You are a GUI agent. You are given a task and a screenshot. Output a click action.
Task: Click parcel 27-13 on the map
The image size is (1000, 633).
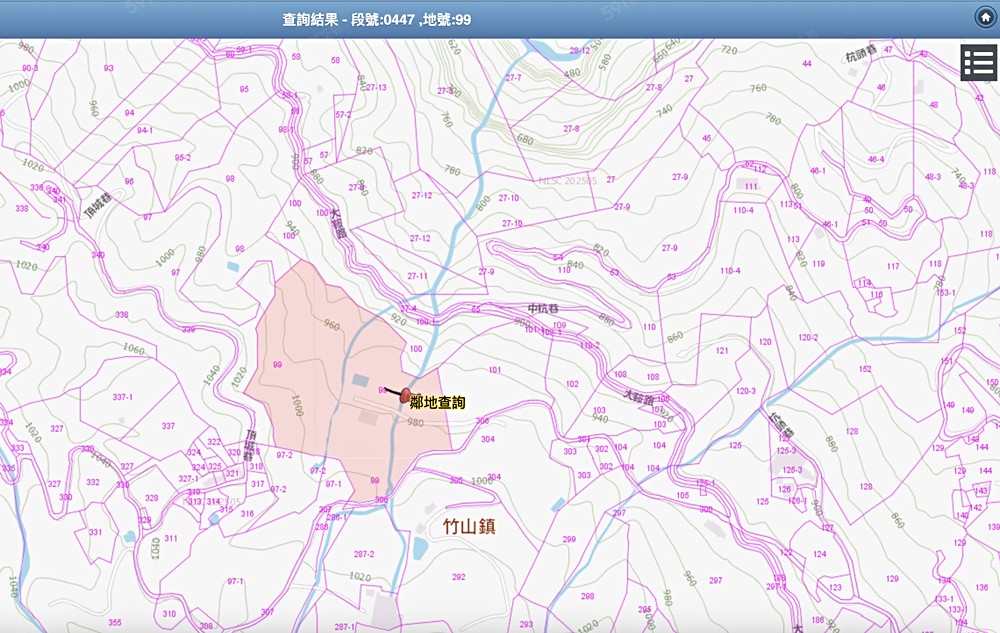(x=376, y=88)
